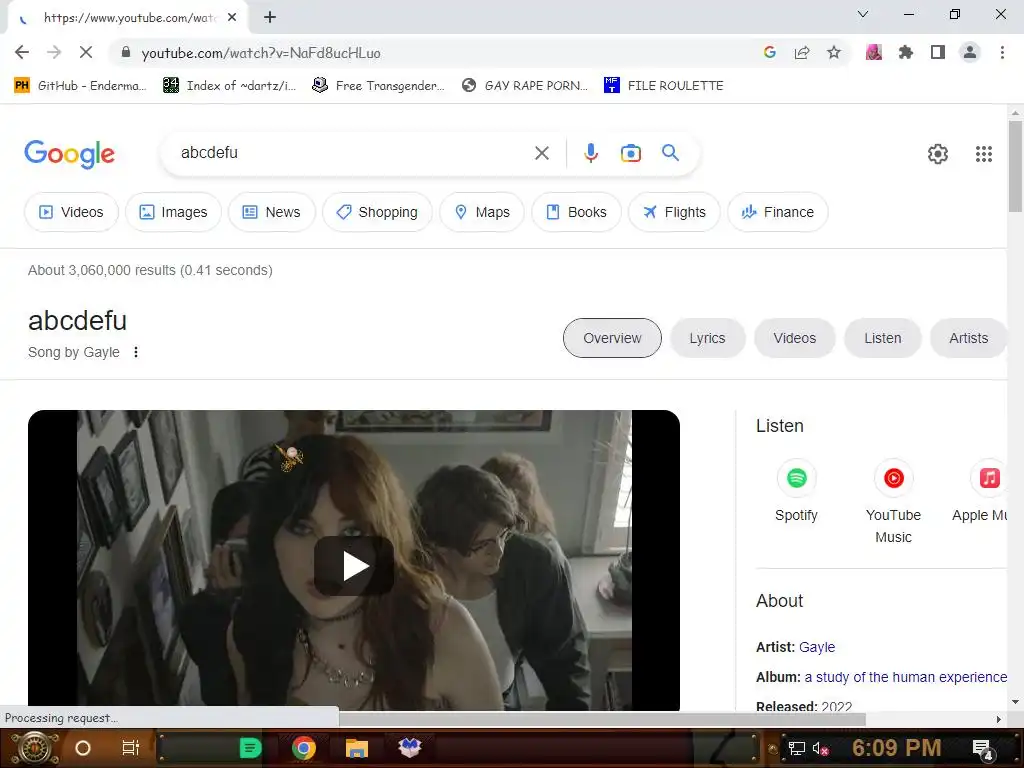Viewport: 1024px width, 768px height.
Task: Share this page via share icon
Action: [801, 52]
